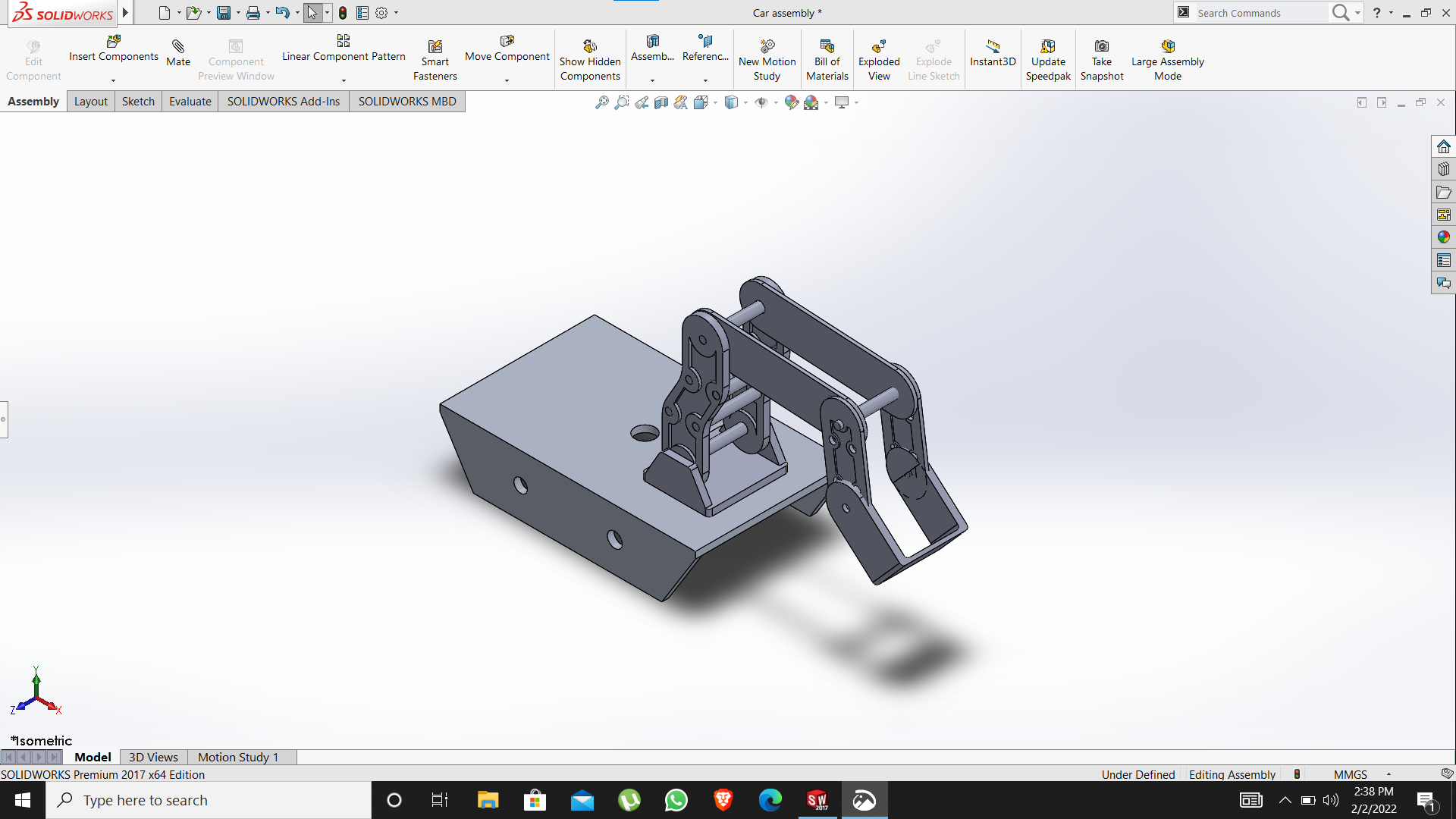Expand the SOLIDWORKS menu flyout arrow

[x=125, y=13]
